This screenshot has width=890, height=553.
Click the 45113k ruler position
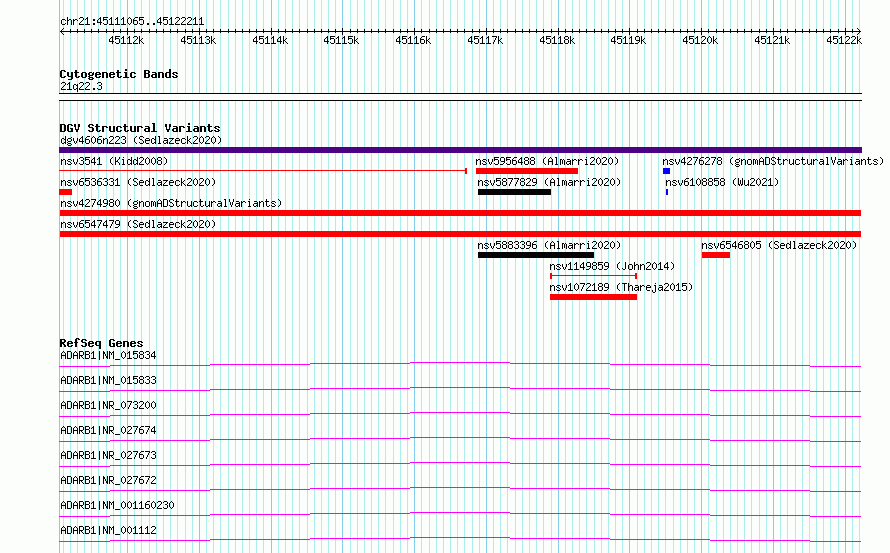198,40
